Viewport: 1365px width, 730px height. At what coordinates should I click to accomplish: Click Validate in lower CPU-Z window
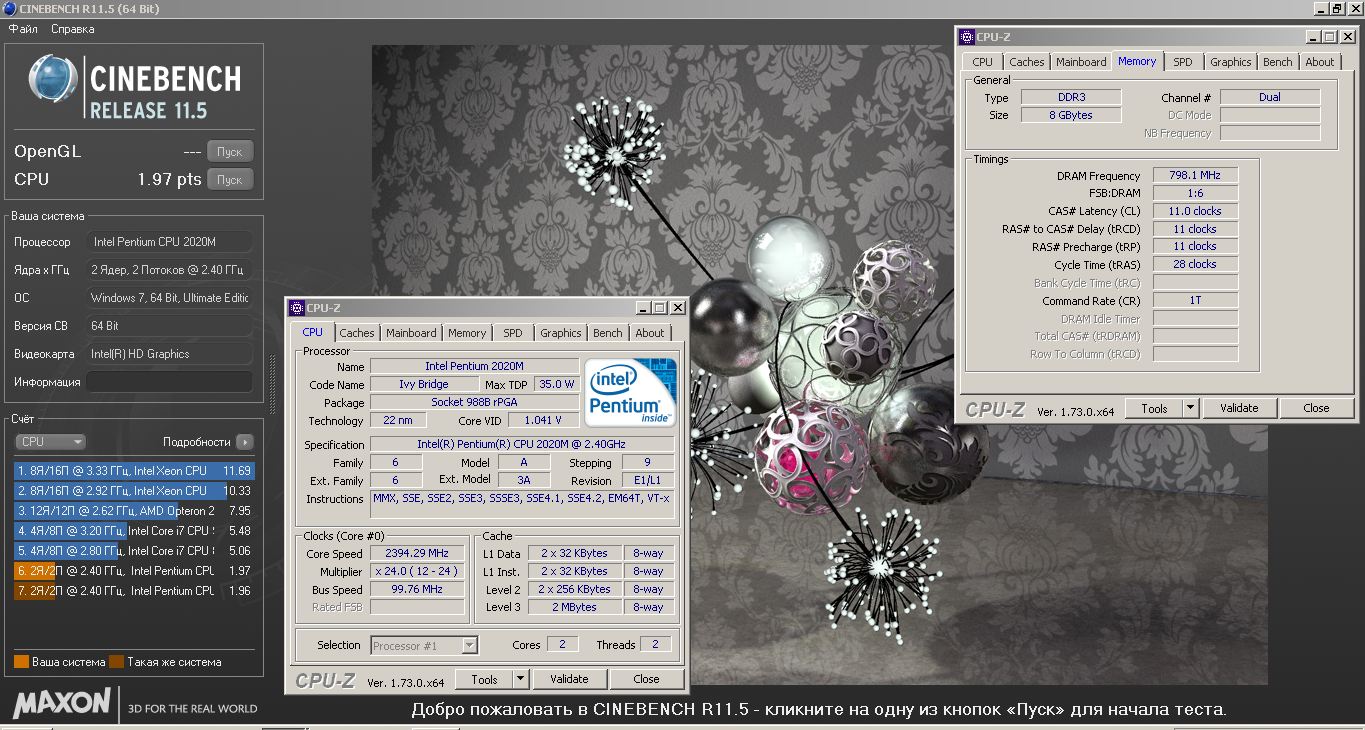(x=569, y=679)
